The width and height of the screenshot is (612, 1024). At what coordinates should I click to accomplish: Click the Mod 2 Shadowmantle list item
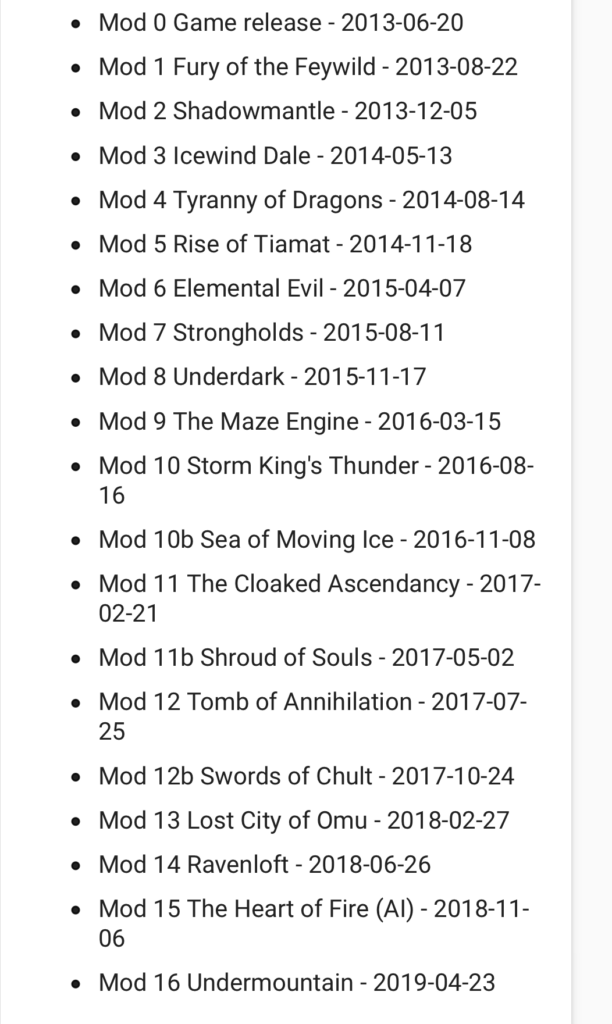pos(287,111)
